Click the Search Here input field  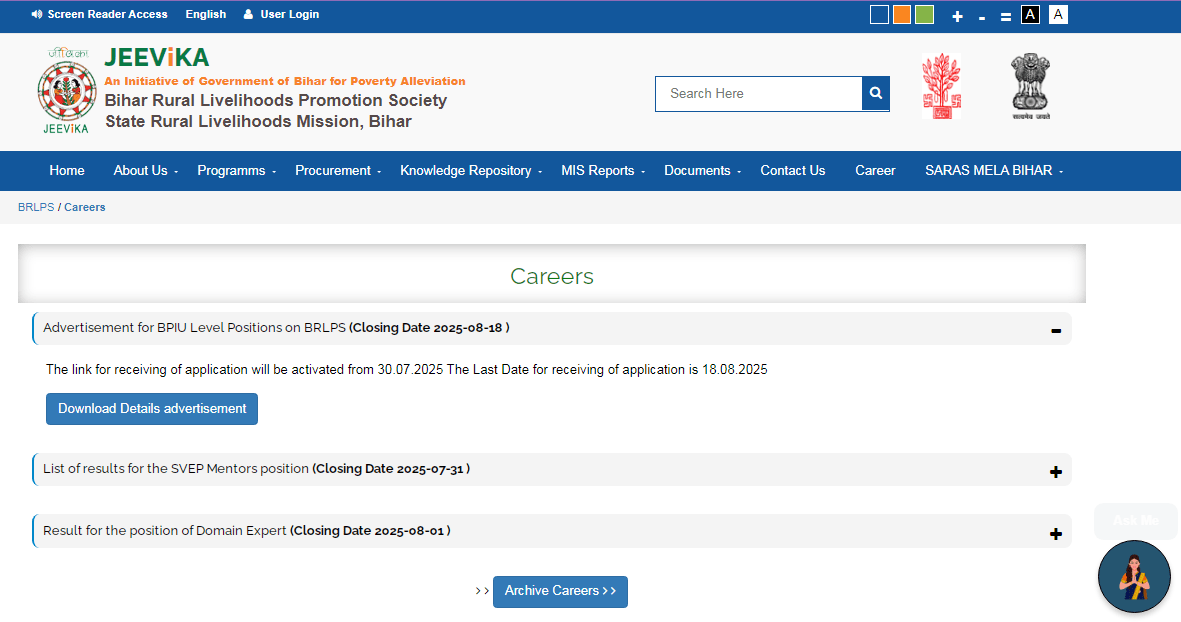(x=759, y=93)
